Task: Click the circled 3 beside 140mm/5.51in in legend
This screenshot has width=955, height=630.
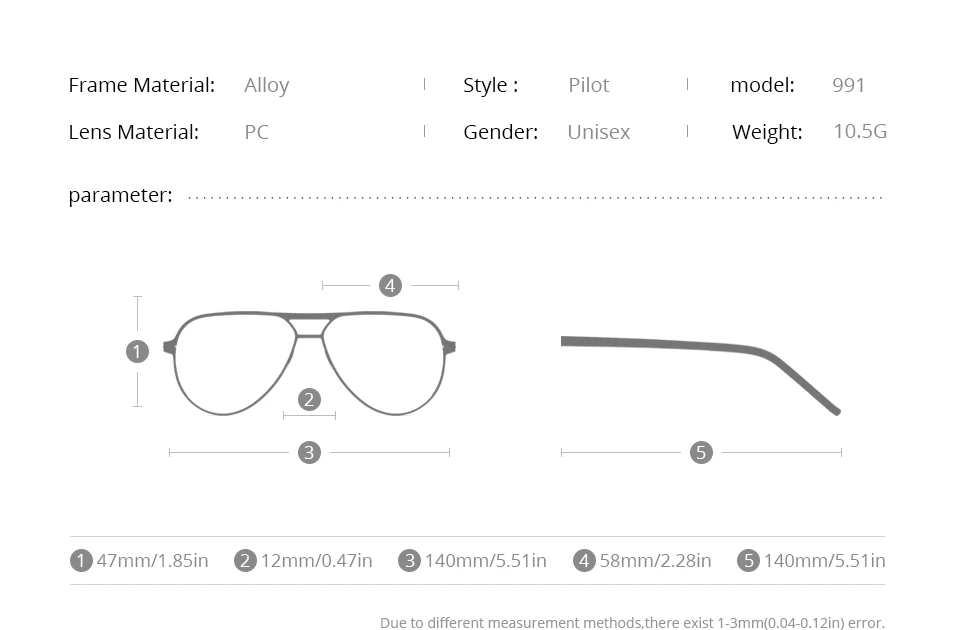Action: pos(409,561)
